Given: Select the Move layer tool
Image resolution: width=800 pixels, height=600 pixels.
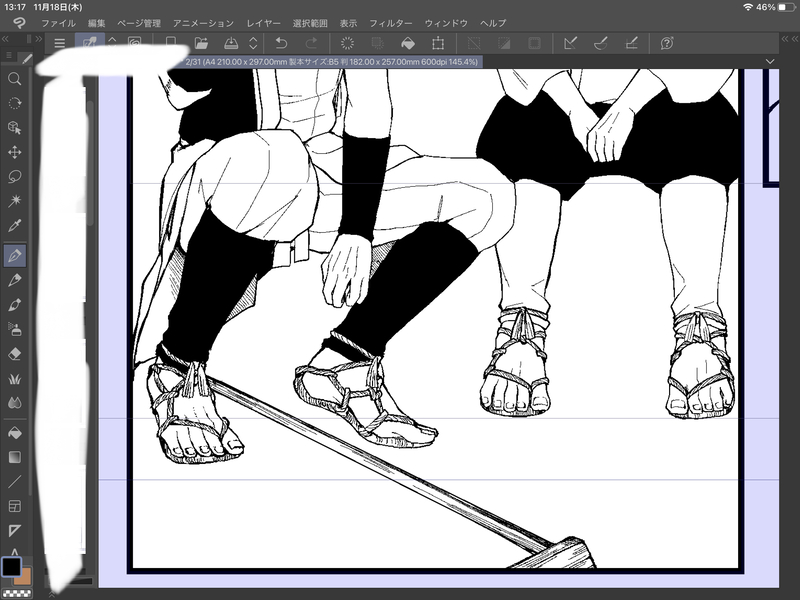Looking at the screenshot, I should (14, 152).
